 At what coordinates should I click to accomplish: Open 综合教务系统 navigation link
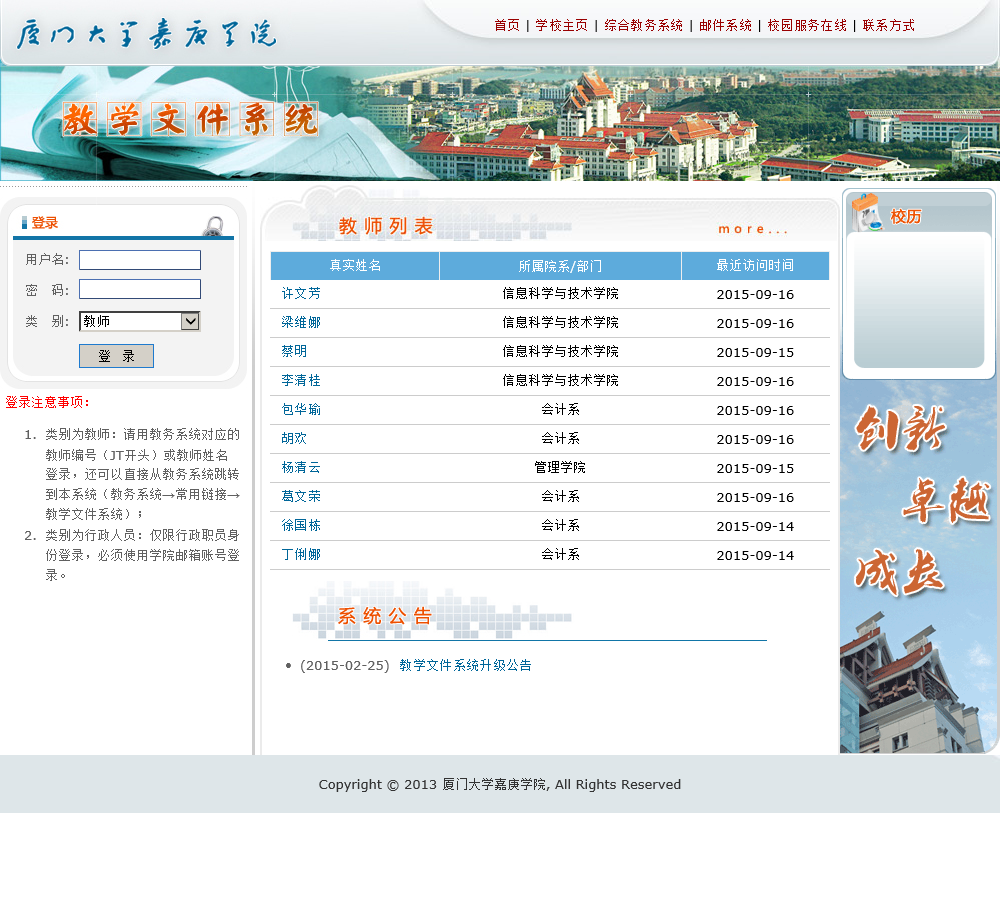click(x=643, y=26)
